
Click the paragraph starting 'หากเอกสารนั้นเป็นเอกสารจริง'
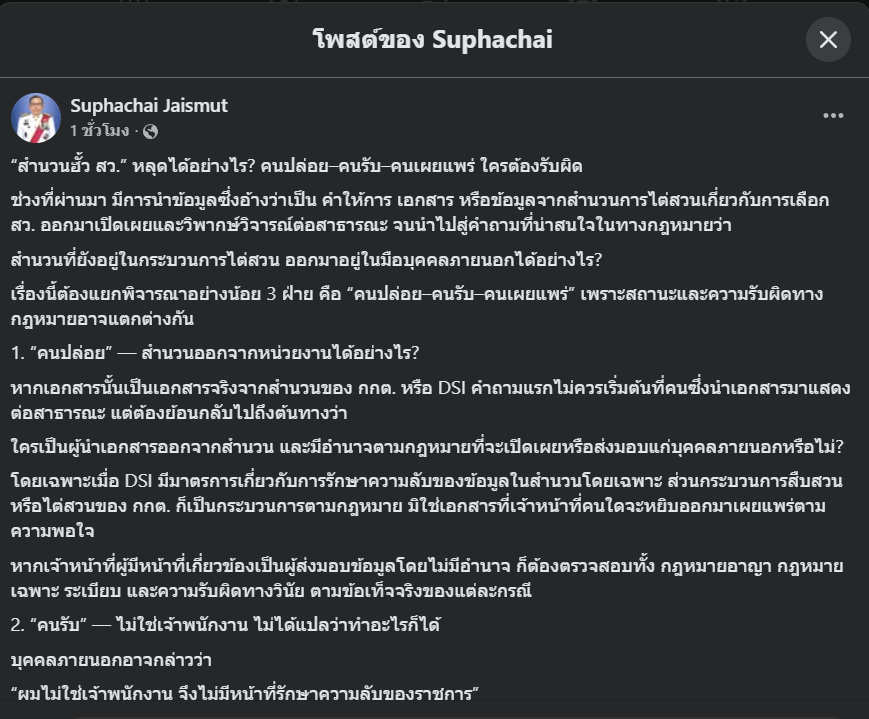(x=431, y=400)
